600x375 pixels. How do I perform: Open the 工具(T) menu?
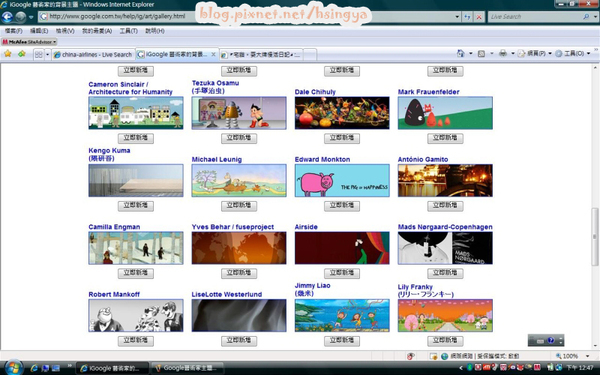(129, 31)
